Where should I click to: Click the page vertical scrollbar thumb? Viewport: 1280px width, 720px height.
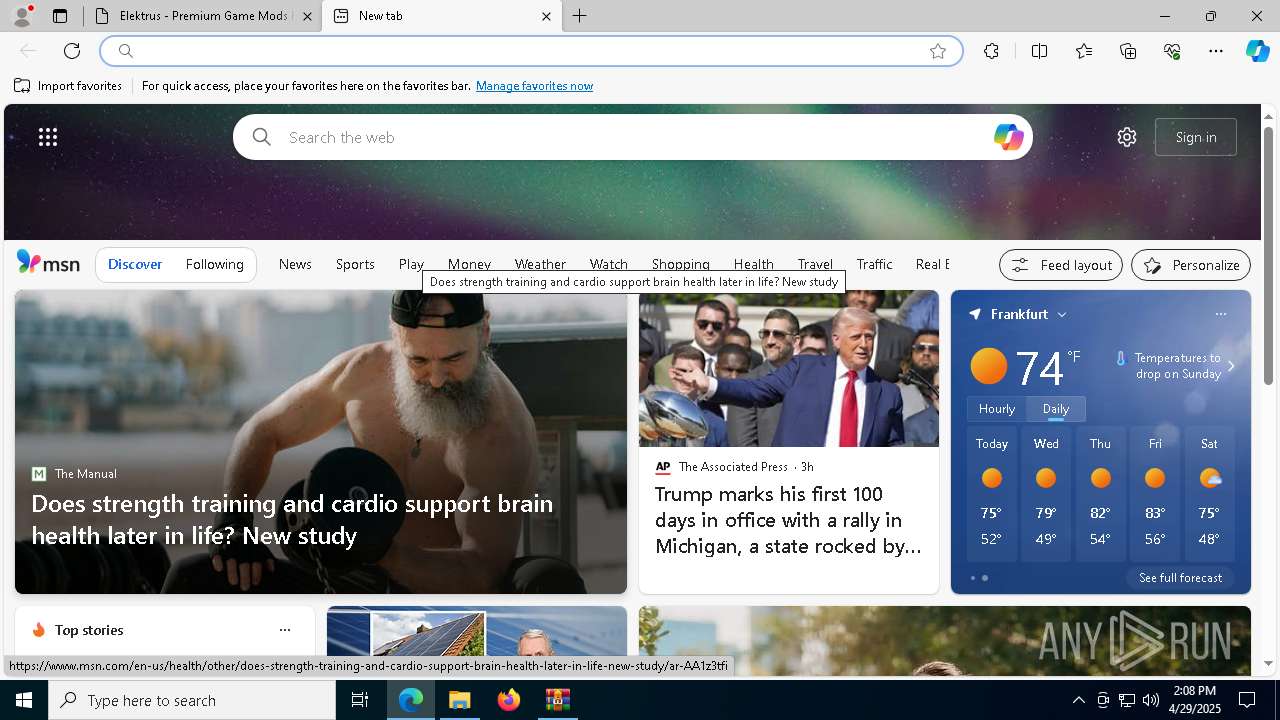coord(1268,255)
